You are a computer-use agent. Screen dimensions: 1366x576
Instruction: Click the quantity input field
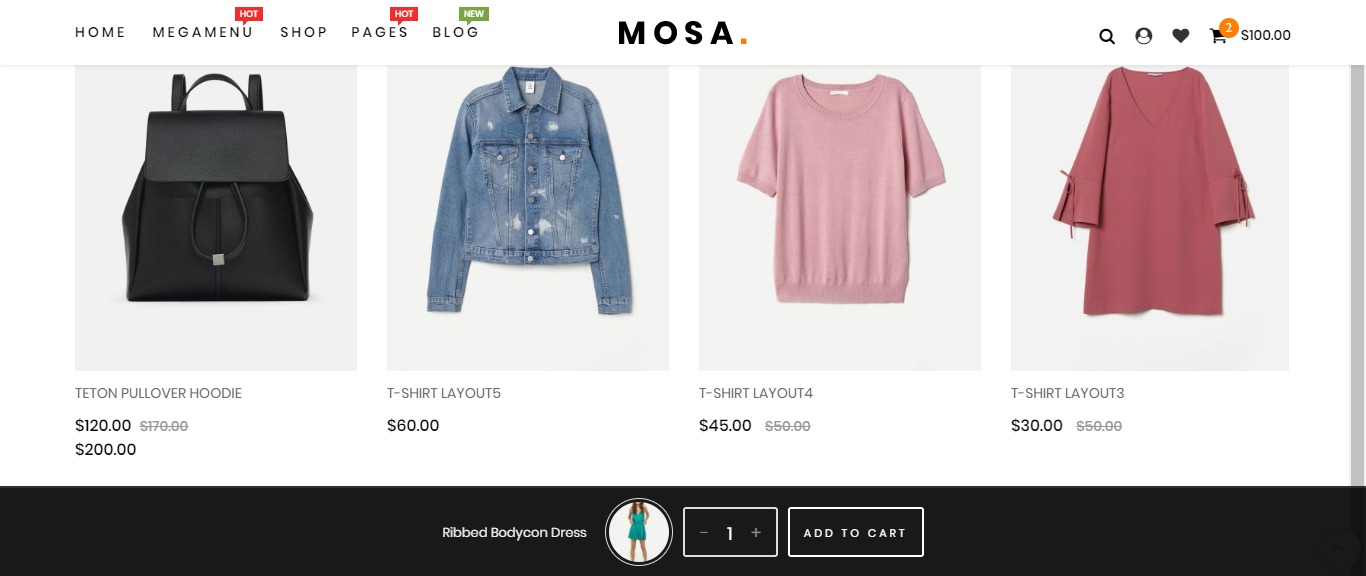pos(730,533)
